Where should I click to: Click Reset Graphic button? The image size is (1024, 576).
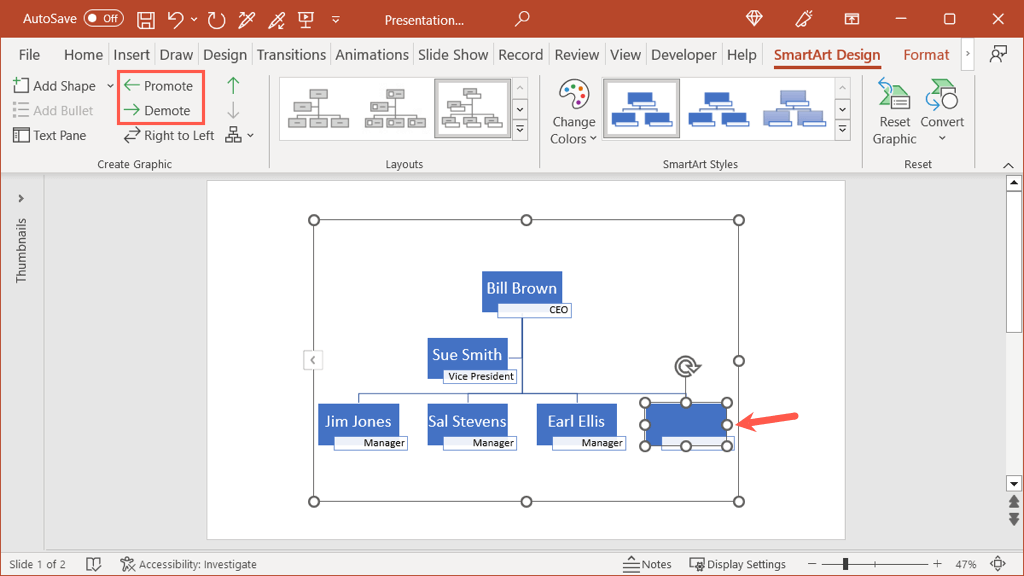point(895,112)
